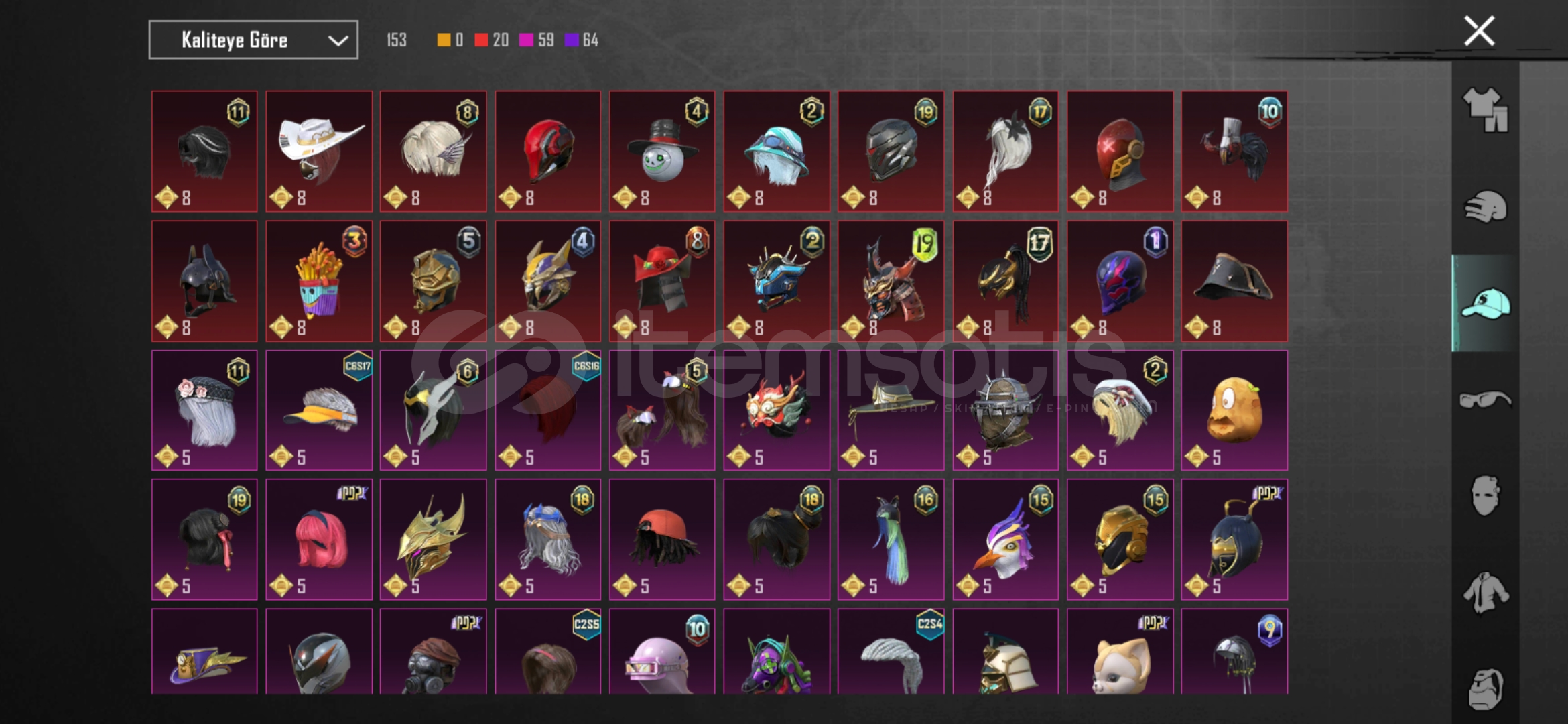This screenshot has height=724, width=1568.
Task: Open the jacket category icon
Action: [x=1485, y=593]
